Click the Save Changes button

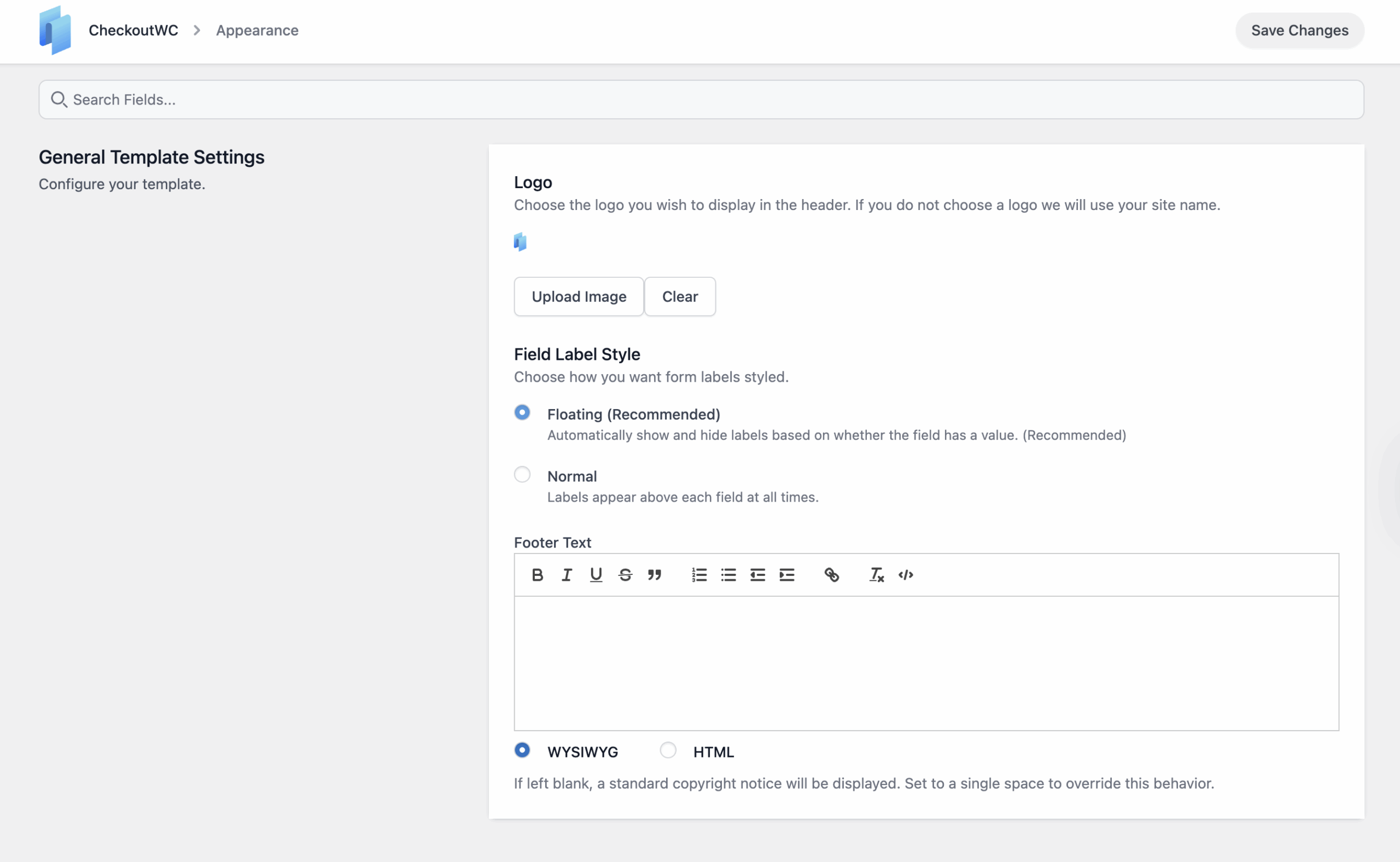[1299, 30]
